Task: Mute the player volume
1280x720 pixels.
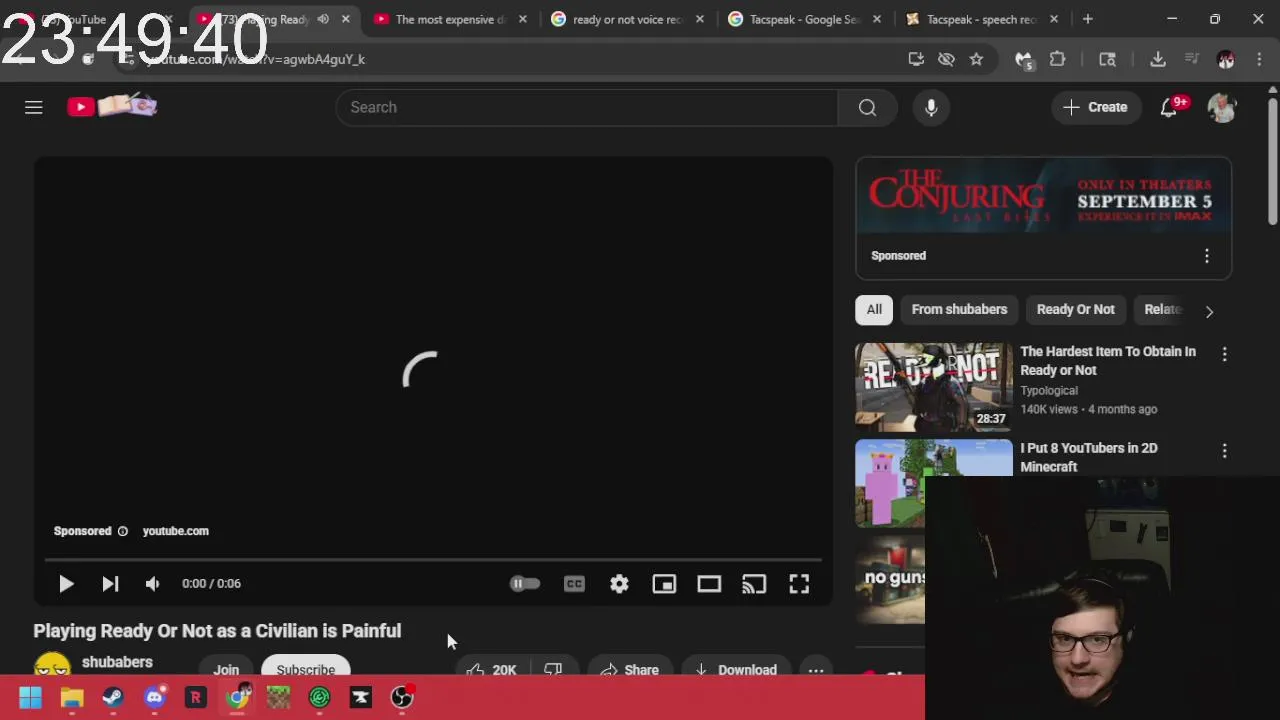Action: point(152,584)
